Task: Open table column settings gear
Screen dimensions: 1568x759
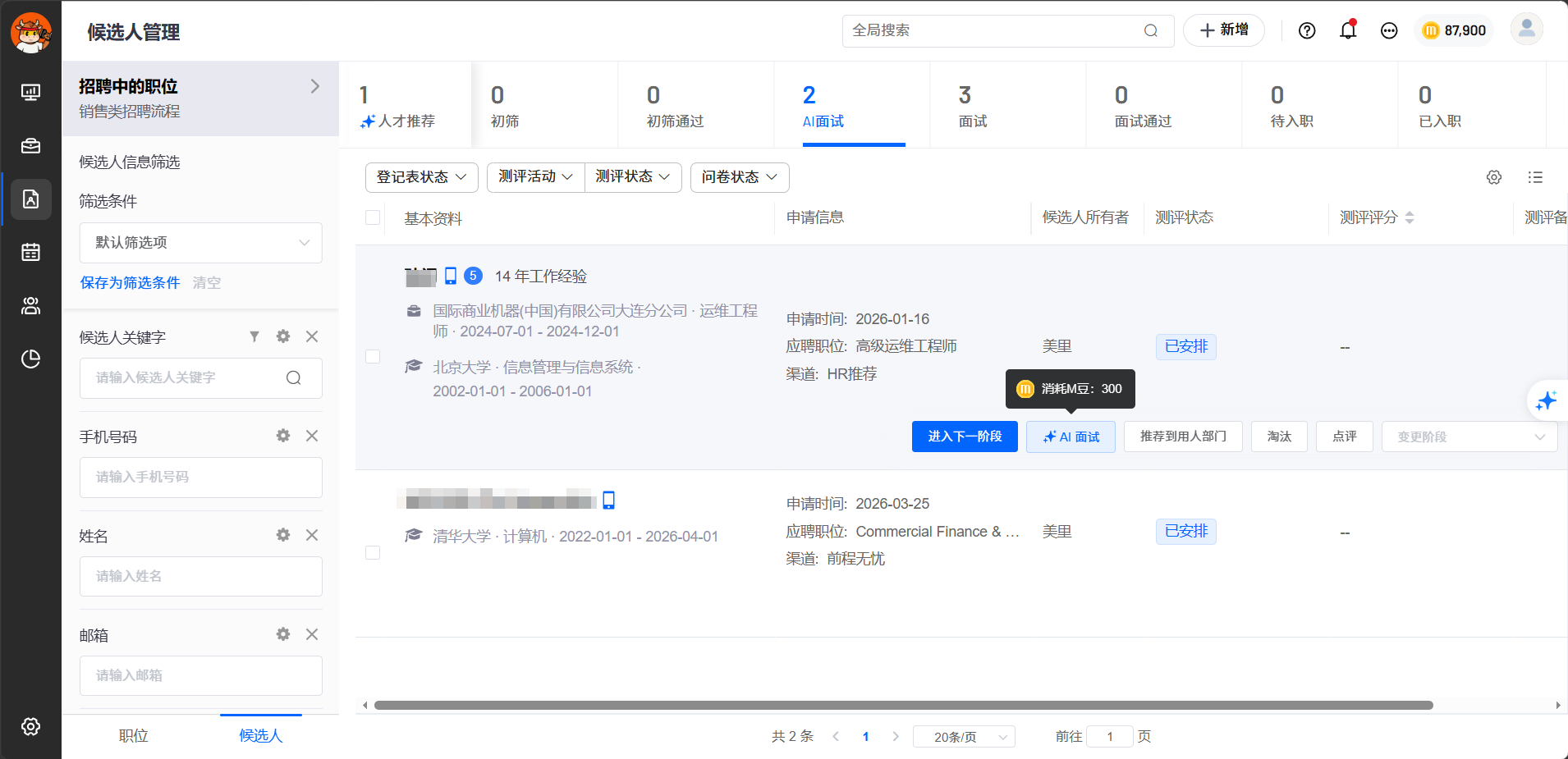Action: tap(1494, 177)
